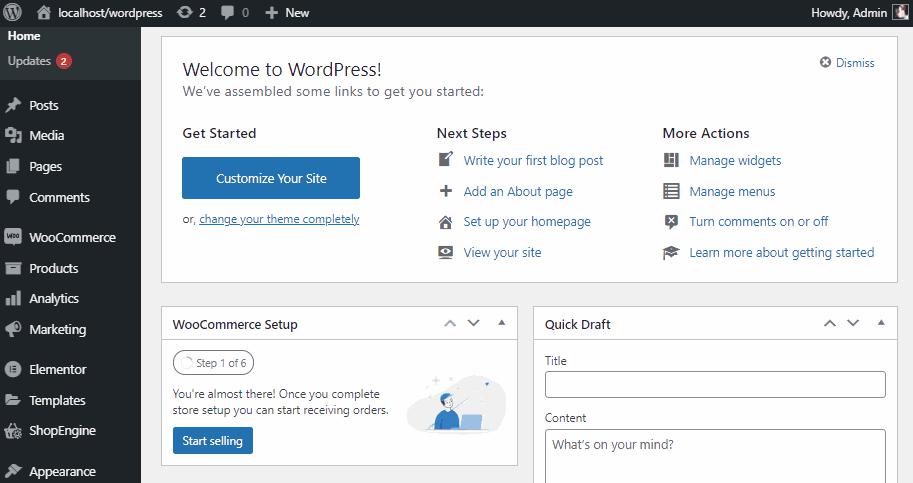Click the Analytics bar chart icon
Screen dimensions: 913x483
tap(13, 299)
